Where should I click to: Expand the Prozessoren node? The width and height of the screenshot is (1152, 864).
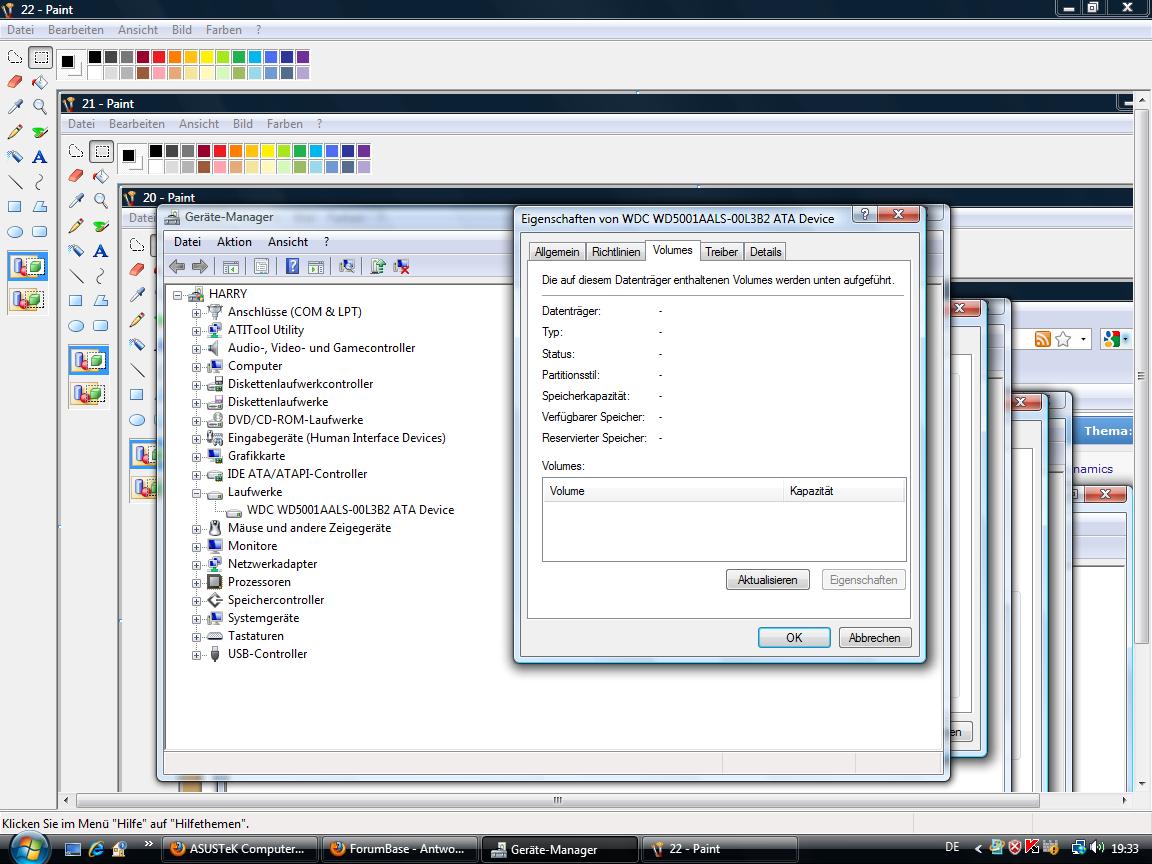point(196,583)
